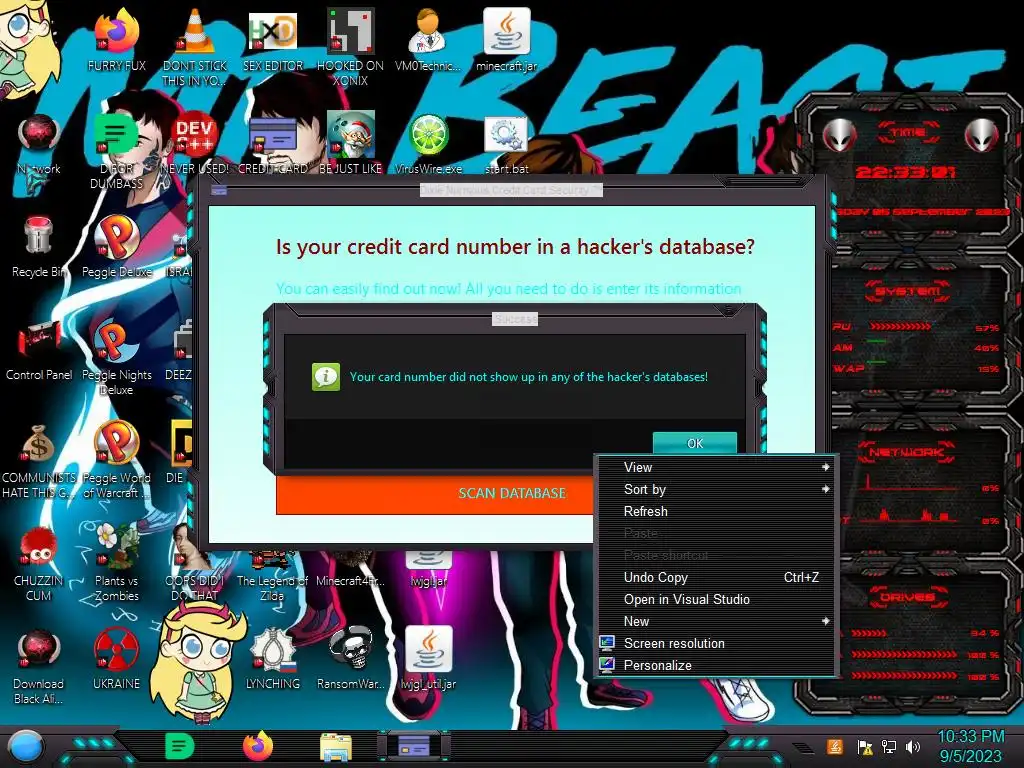Open Action Center flag tray icon
The width and height of the screenshot is (1024, 768).
pyautogui.click(x=864, y=746)
